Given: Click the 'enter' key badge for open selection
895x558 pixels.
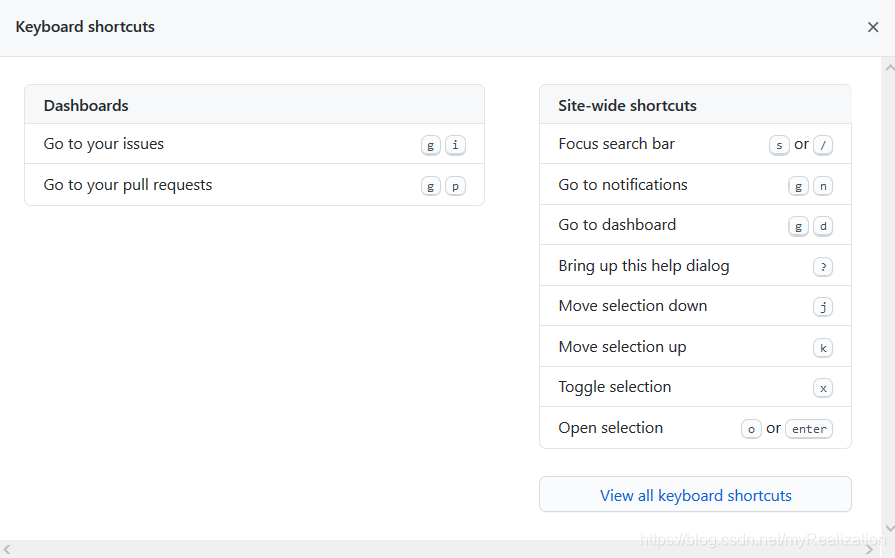Looking at the screenshot, I should [809, 429].
